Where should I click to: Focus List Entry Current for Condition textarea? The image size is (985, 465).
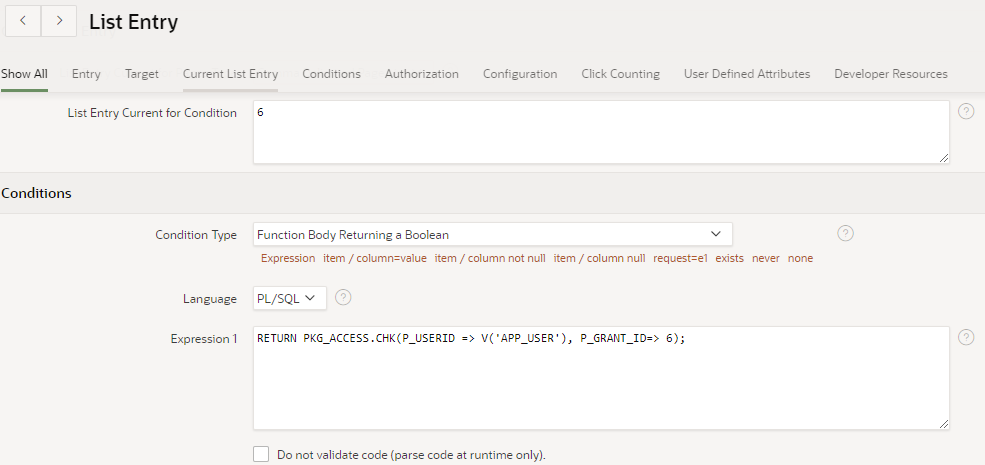click(601, 133)
